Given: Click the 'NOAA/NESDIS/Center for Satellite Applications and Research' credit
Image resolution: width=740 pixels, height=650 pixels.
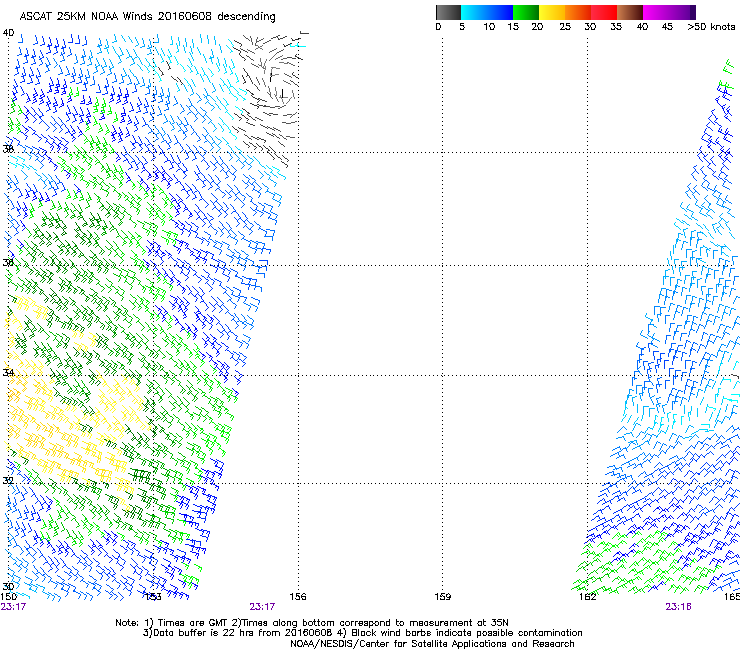Looking at the screenshot, I should pyautogui.click(x=432, y=644).
